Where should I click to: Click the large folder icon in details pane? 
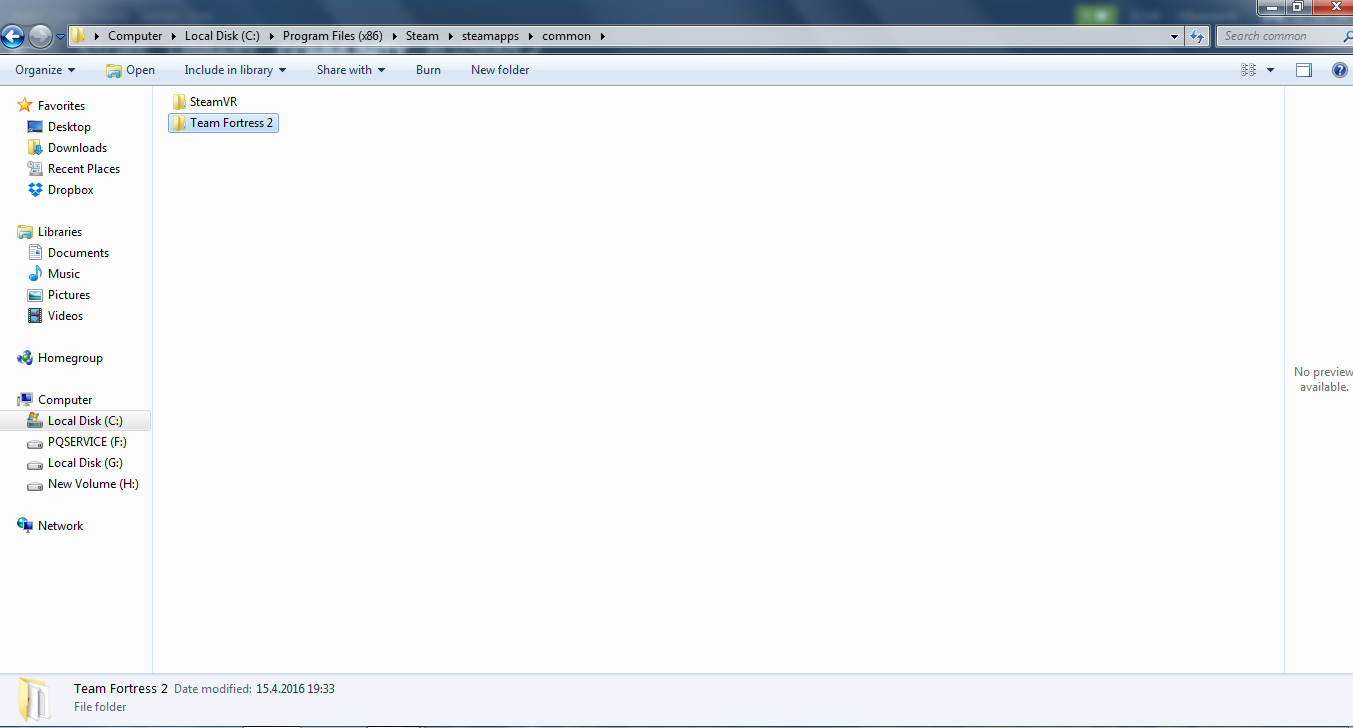coord(34,697)
